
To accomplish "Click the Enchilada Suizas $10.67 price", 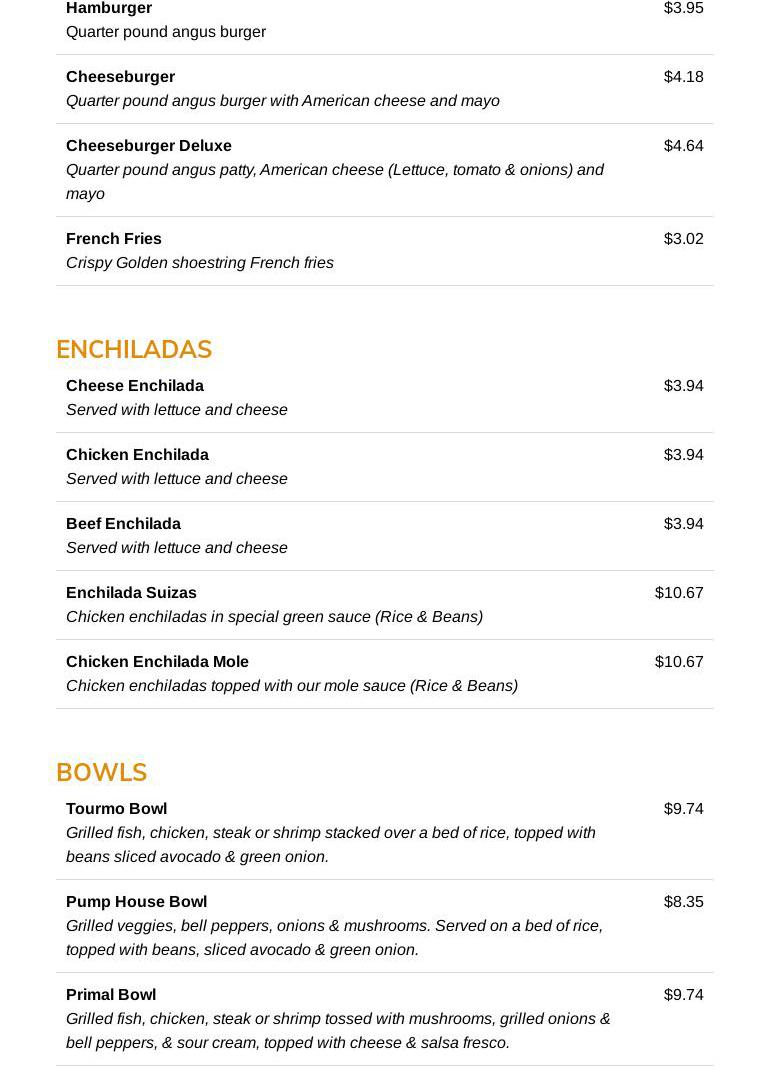I will [x=679, y=593].
